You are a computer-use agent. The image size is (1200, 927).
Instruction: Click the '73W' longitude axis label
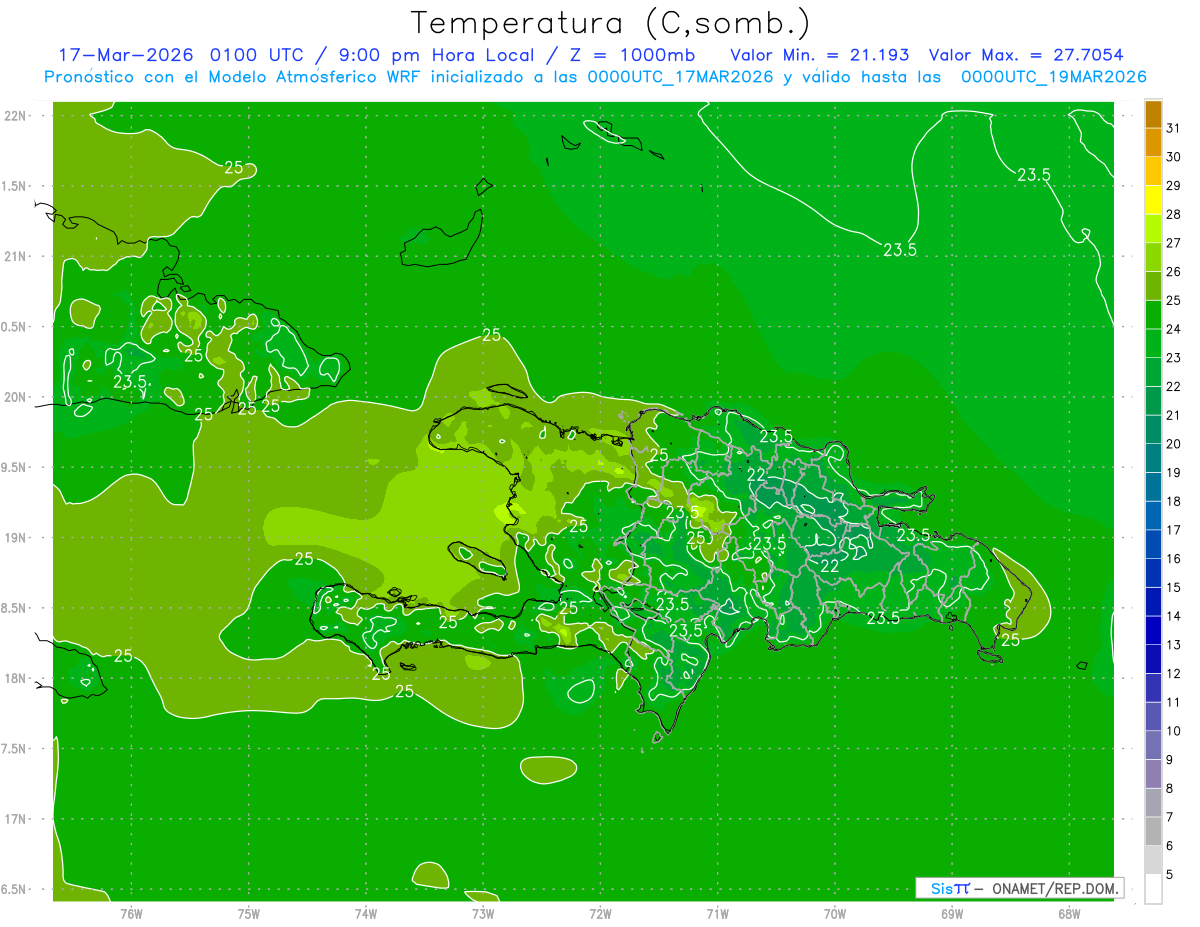click(483, 913)
